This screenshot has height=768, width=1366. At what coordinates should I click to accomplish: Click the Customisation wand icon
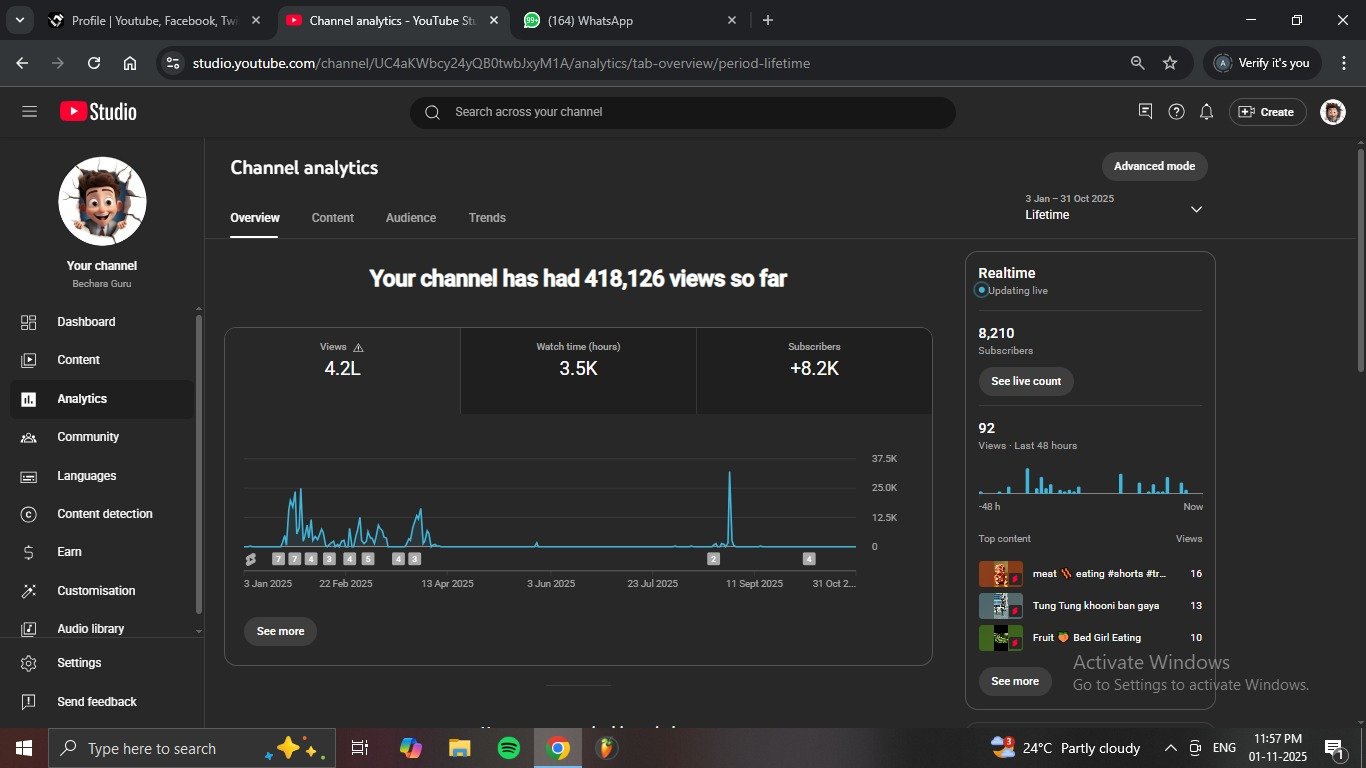click(29, 591)
